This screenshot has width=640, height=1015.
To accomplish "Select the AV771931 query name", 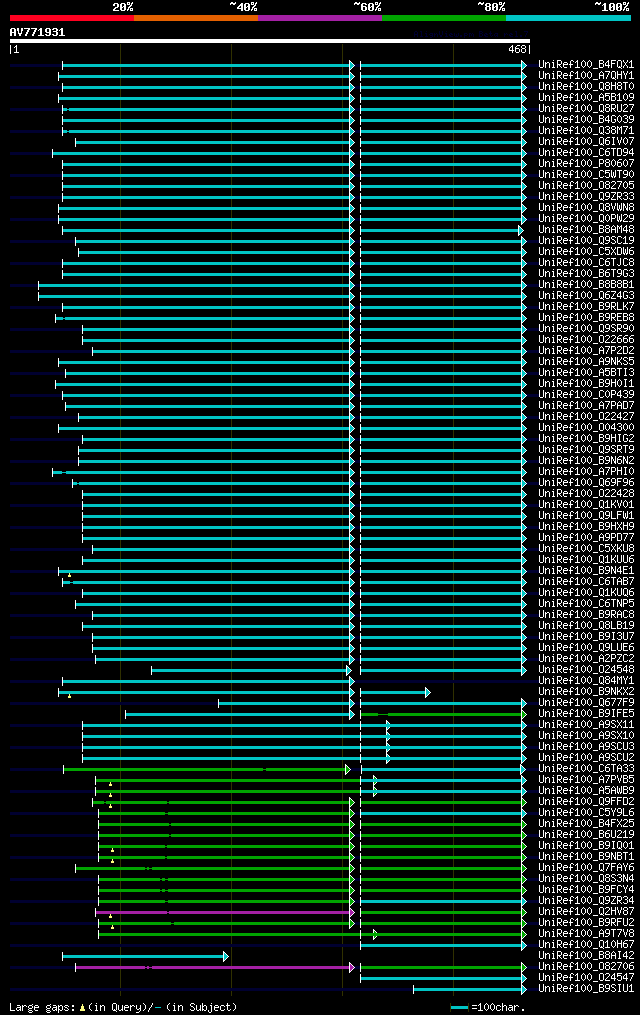I will (x=38, y=32).
